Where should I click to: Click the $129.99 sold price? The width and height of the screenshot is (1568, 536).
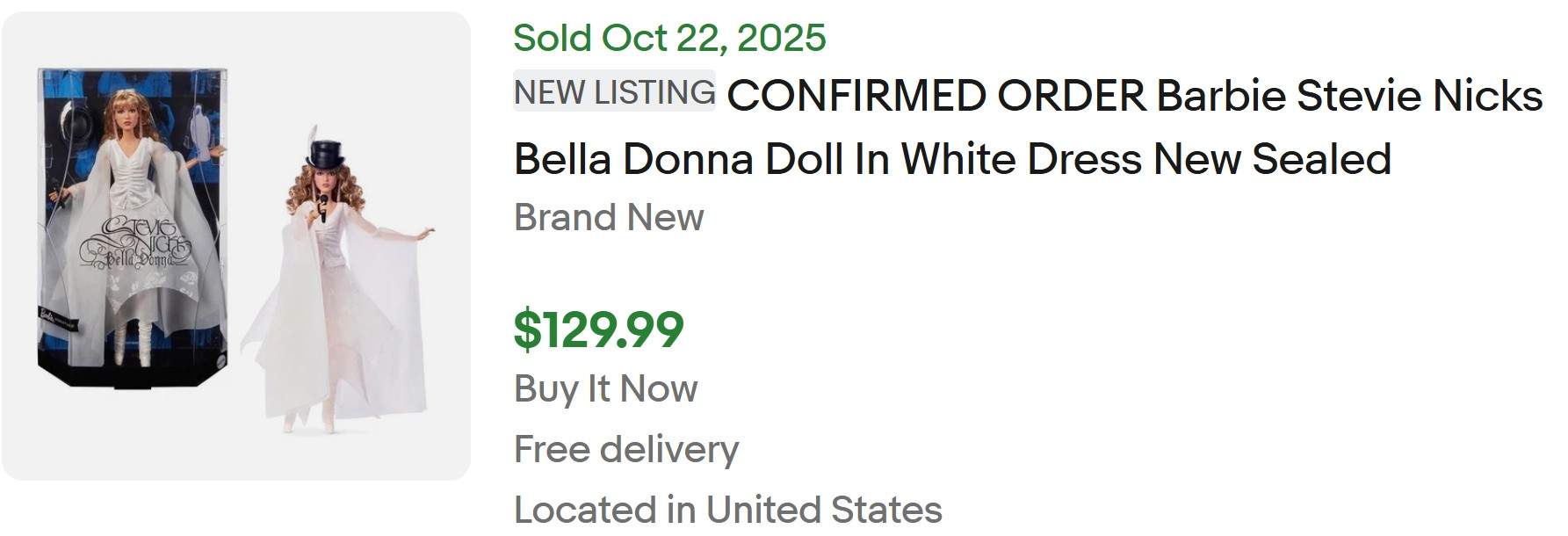click(598, 330)
